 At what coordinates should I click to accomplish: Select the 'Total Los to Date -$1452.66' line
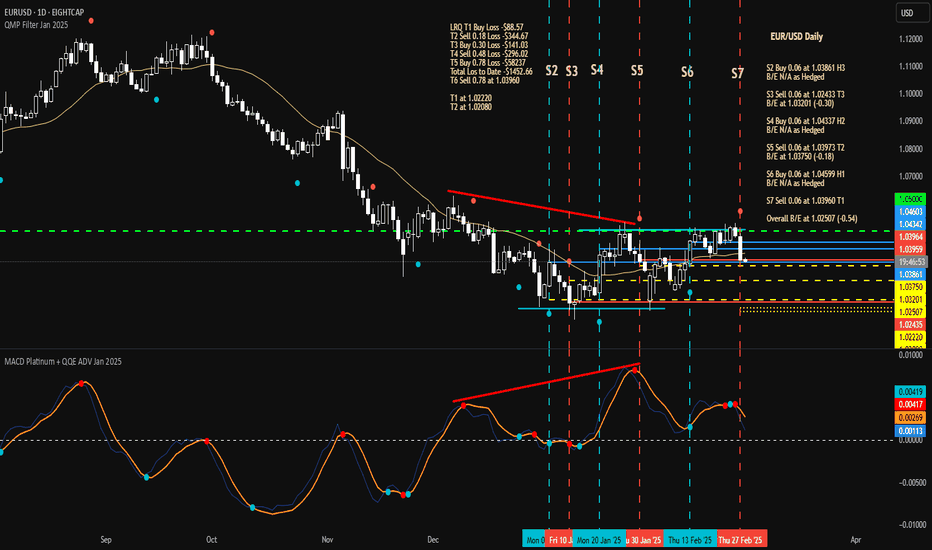[491, 71]
